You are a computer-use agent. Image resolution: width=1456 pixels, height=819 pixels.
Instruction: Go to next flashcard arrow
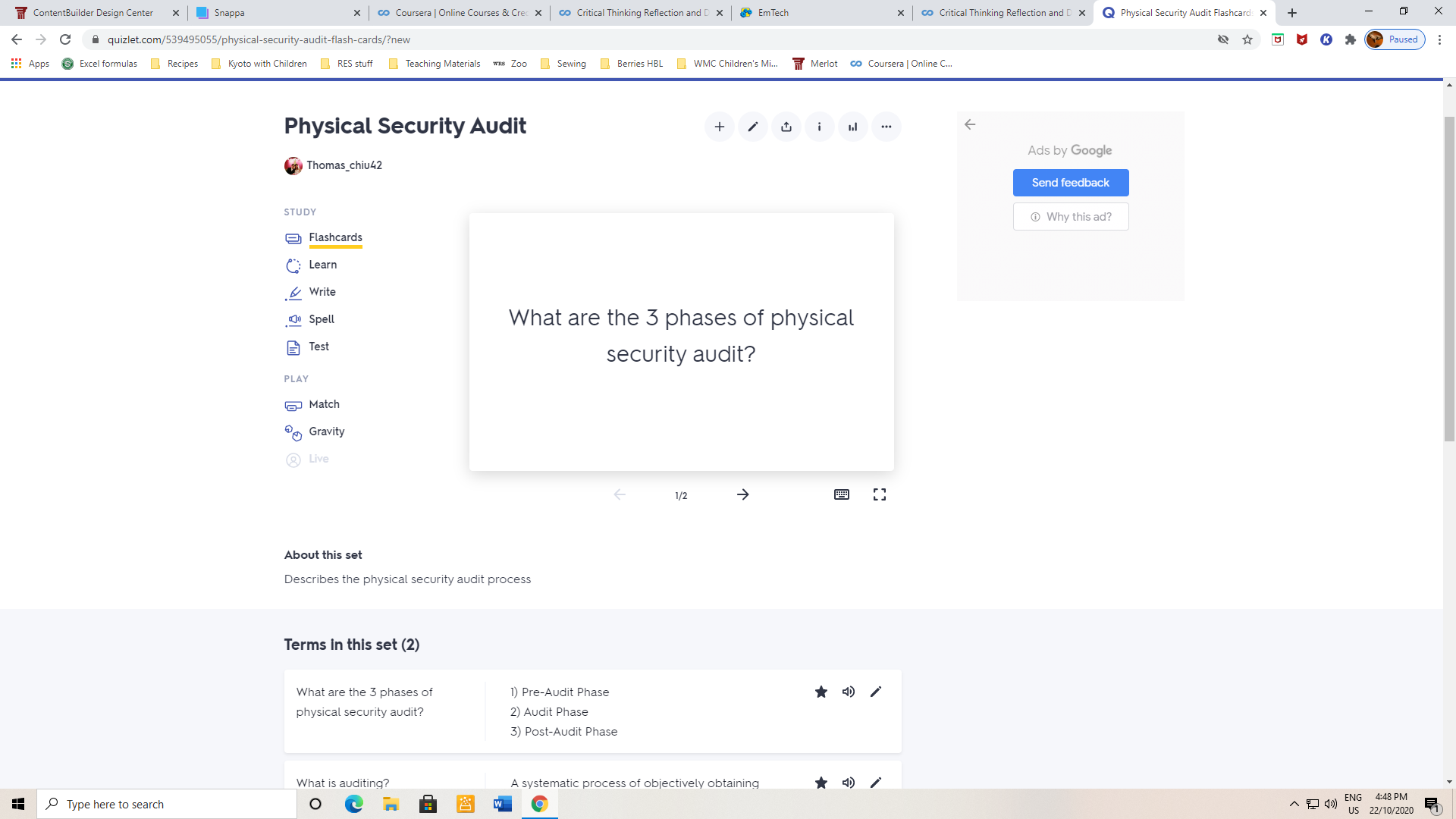(x=742, y=494)
